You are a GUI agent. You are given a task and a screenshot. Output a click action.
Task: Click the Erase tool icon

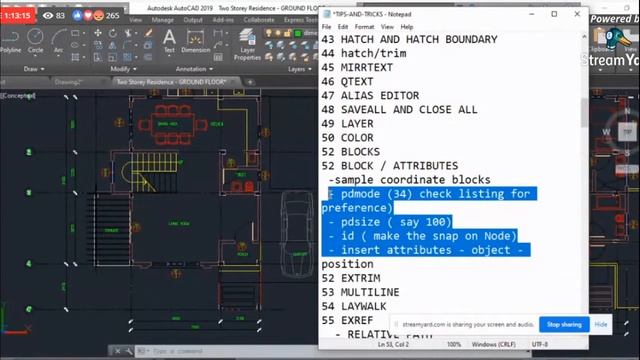(x=148, y=33)
